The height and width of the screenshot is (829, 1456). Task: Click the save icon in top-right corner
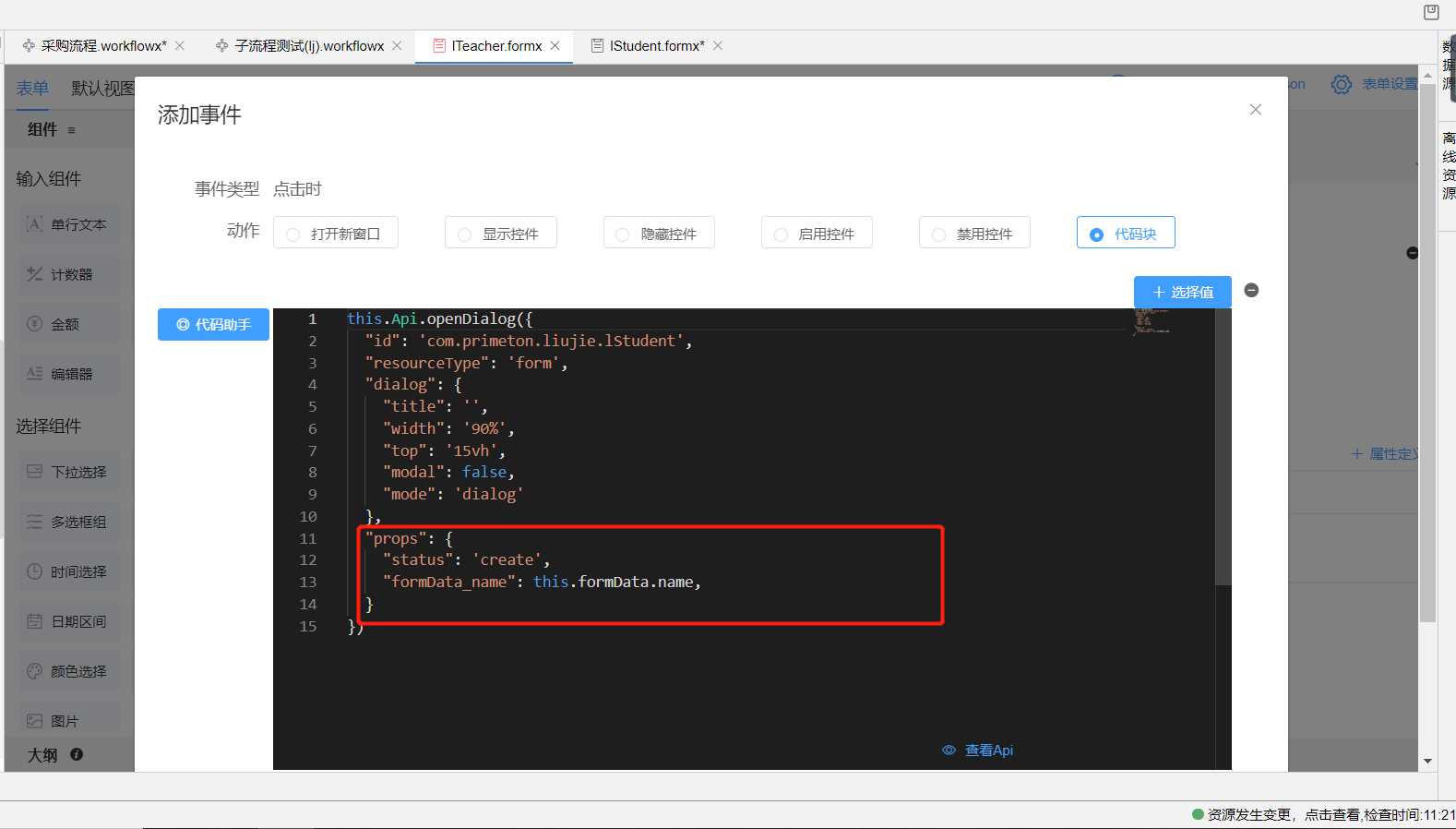[x=1431, y=12]
